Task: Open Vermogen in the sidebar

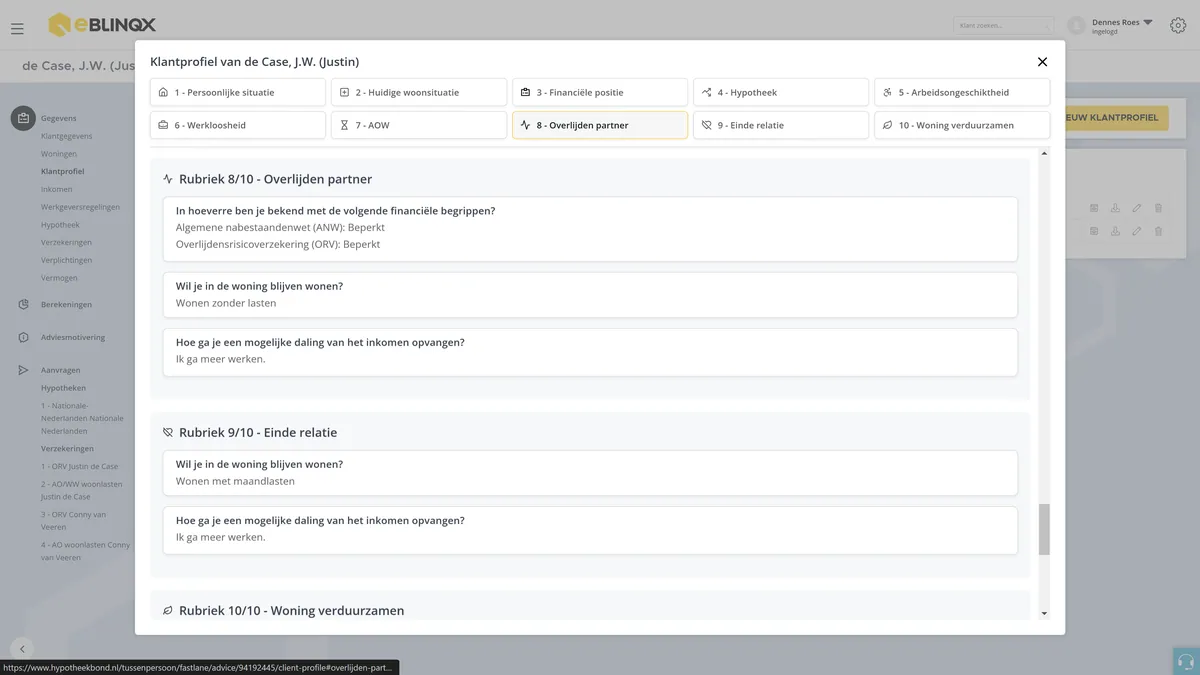Action: click(x=59, y=278)
